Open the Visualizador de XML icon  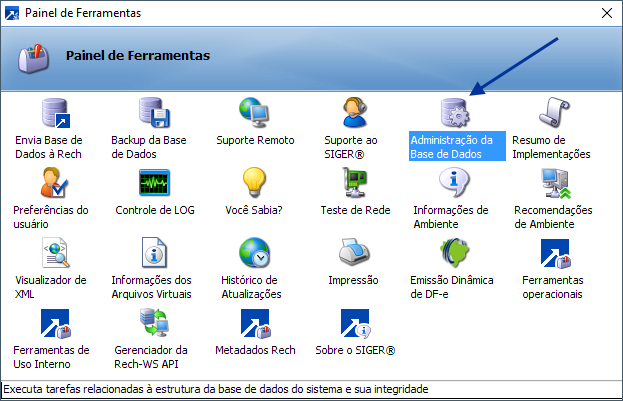56,253
